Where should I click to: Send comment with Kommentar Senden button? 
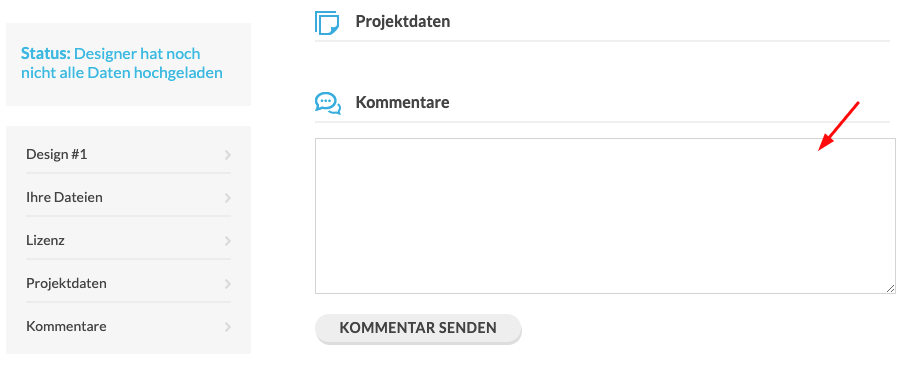point(418,328)
